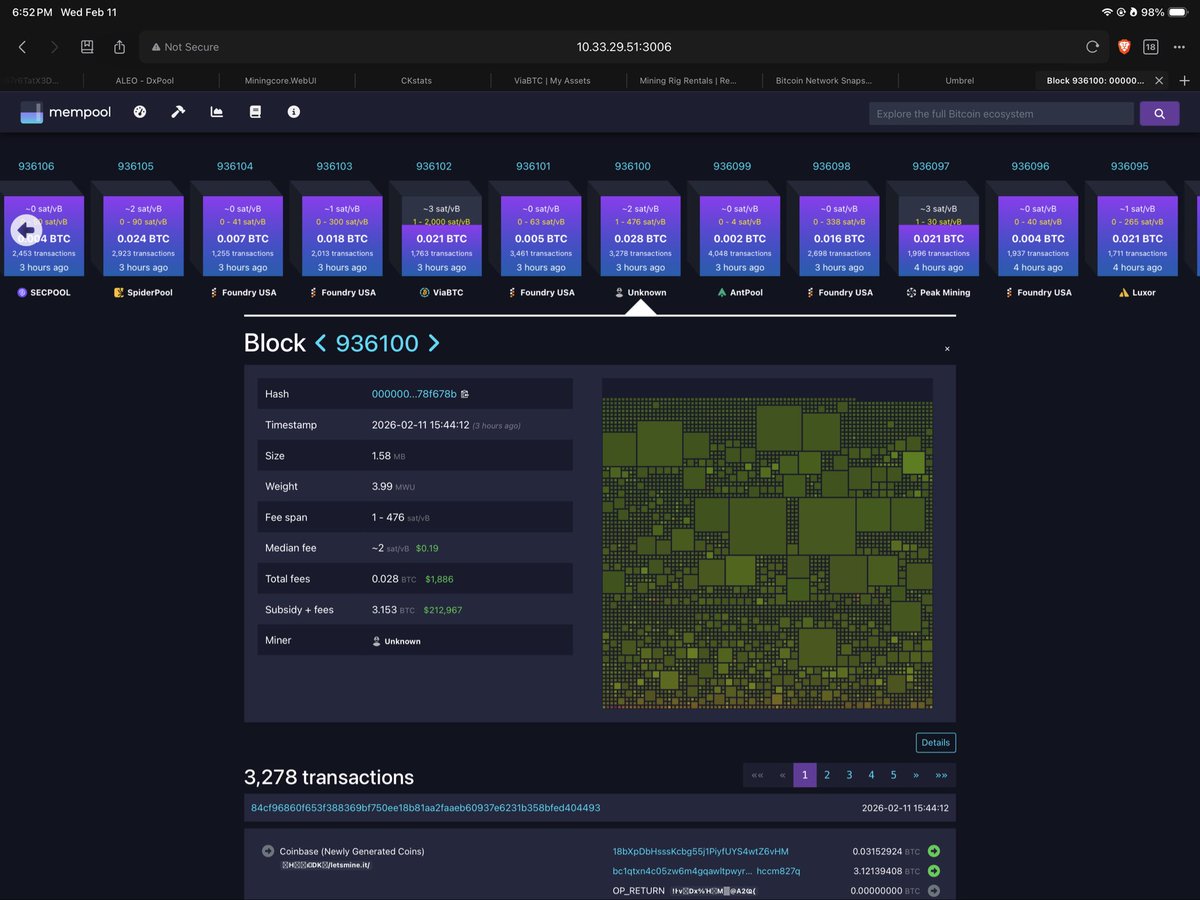The height and width of the screenshot is (900, 1200).
Task: Go to transactions page 2
Action: coord(827,775)
